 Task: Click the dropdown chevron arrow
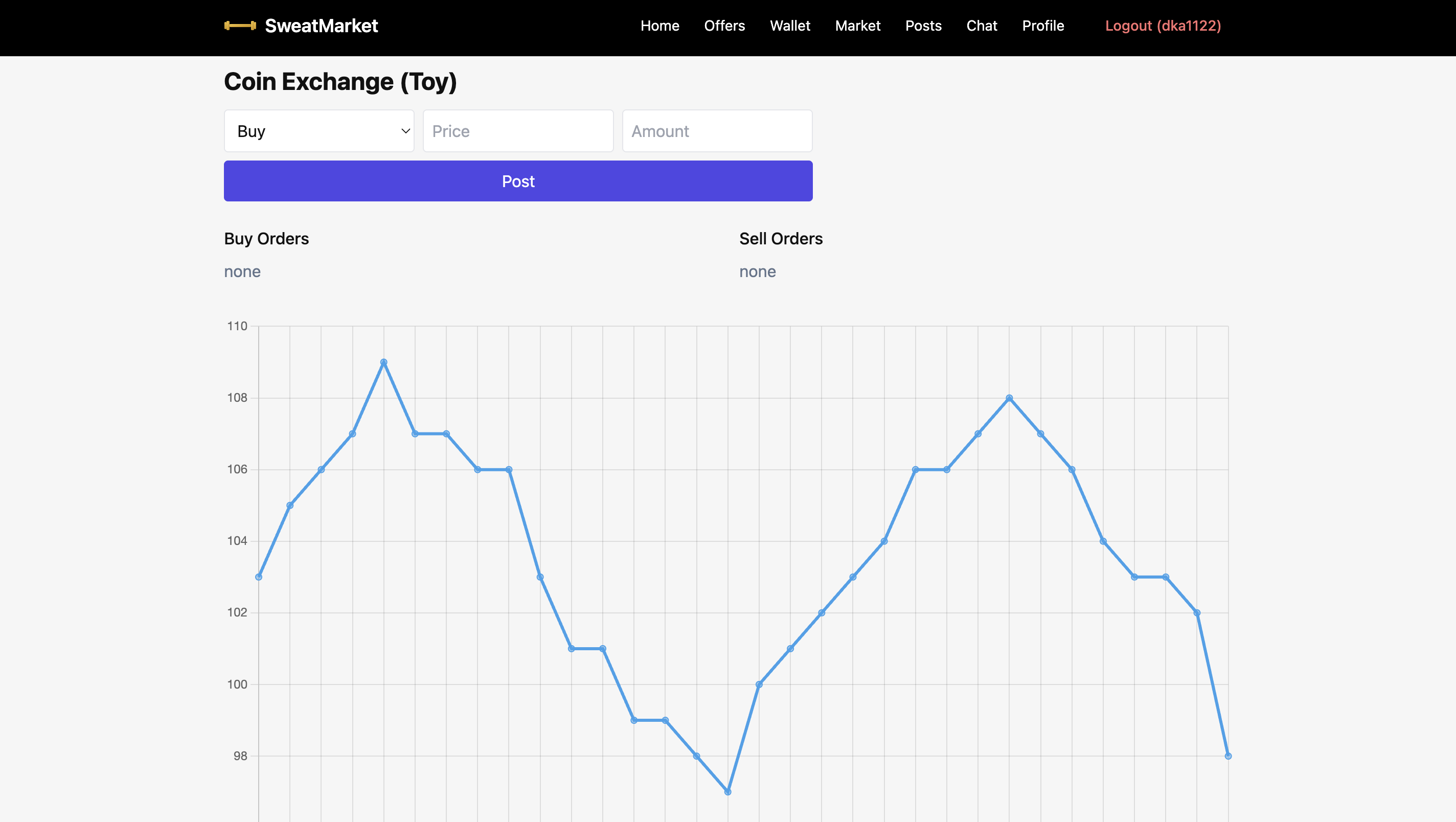(405, 131)
